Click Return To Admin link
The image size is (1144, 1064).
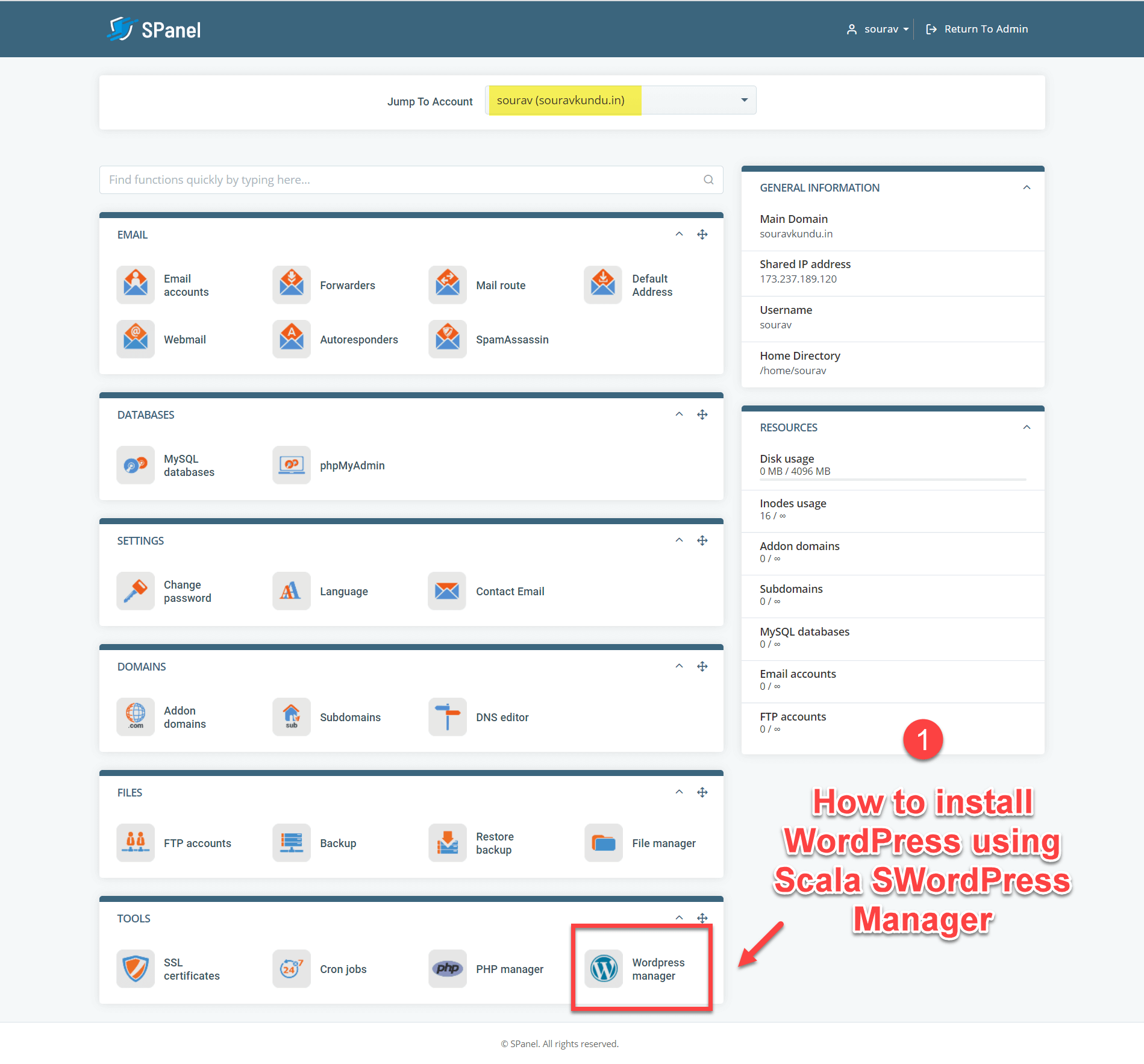pyautogui.click(x=977, y=29)
